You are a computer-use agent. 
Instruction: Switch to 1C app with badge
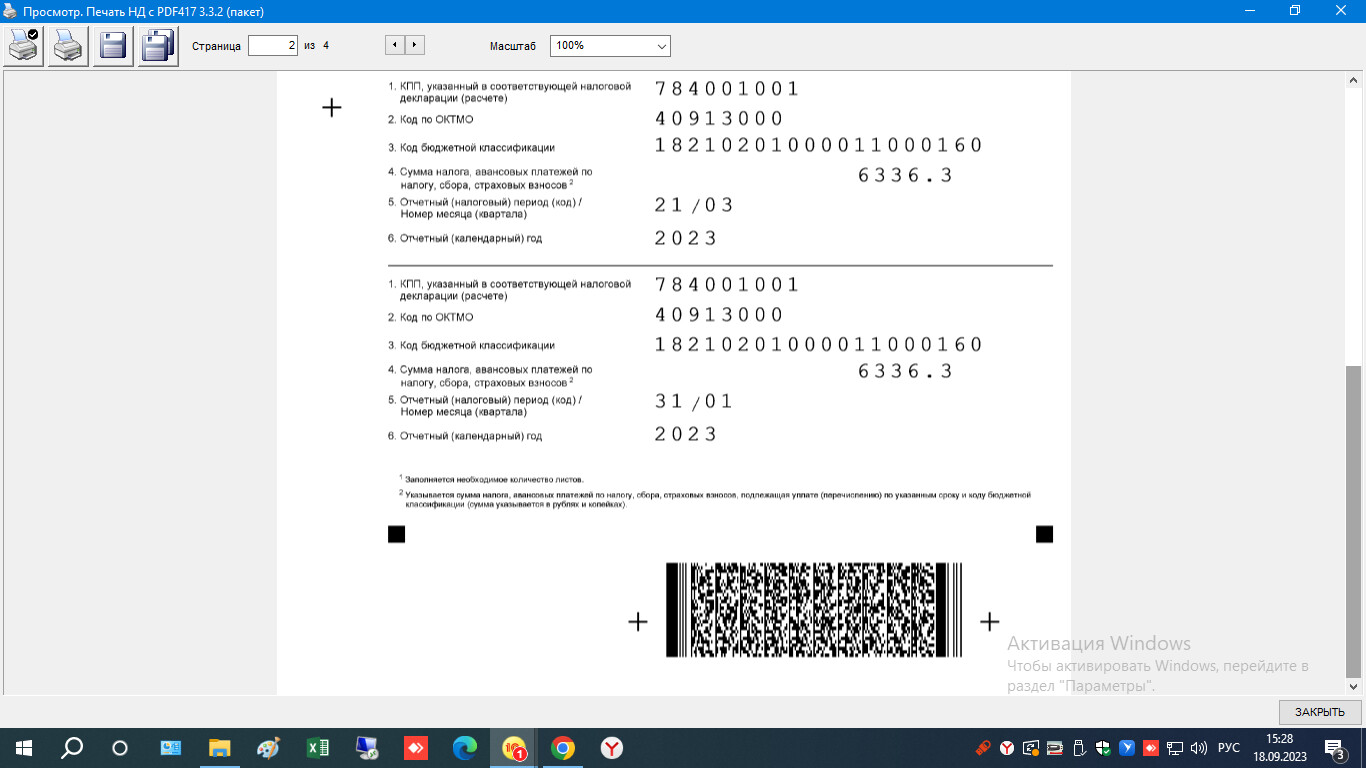click(514, 748)
